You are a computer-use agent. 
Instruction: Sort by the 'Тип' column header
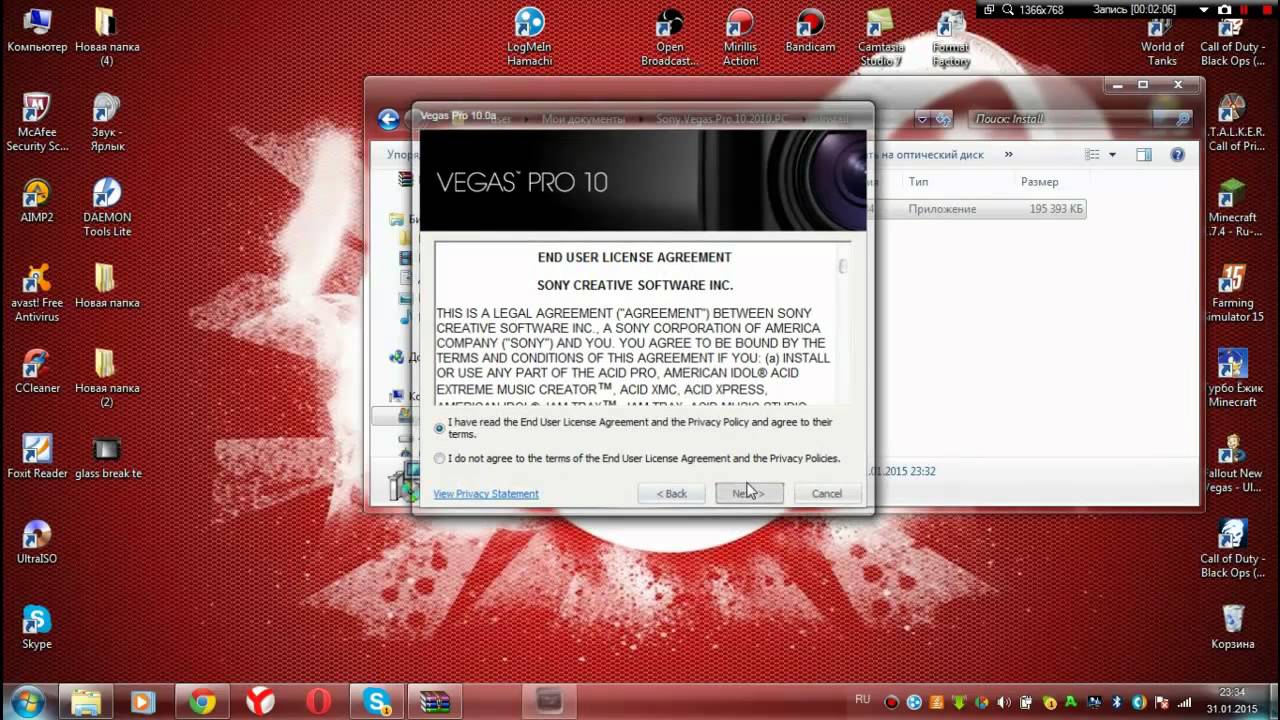pos(918,182)
